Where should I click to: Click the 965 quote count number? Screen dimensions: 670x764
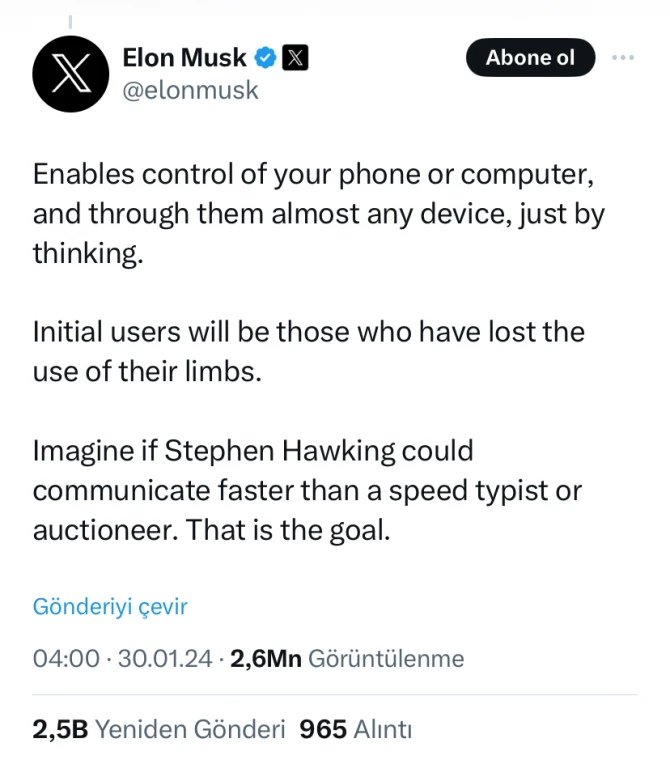pyautogui.click(x=323, y=729)
